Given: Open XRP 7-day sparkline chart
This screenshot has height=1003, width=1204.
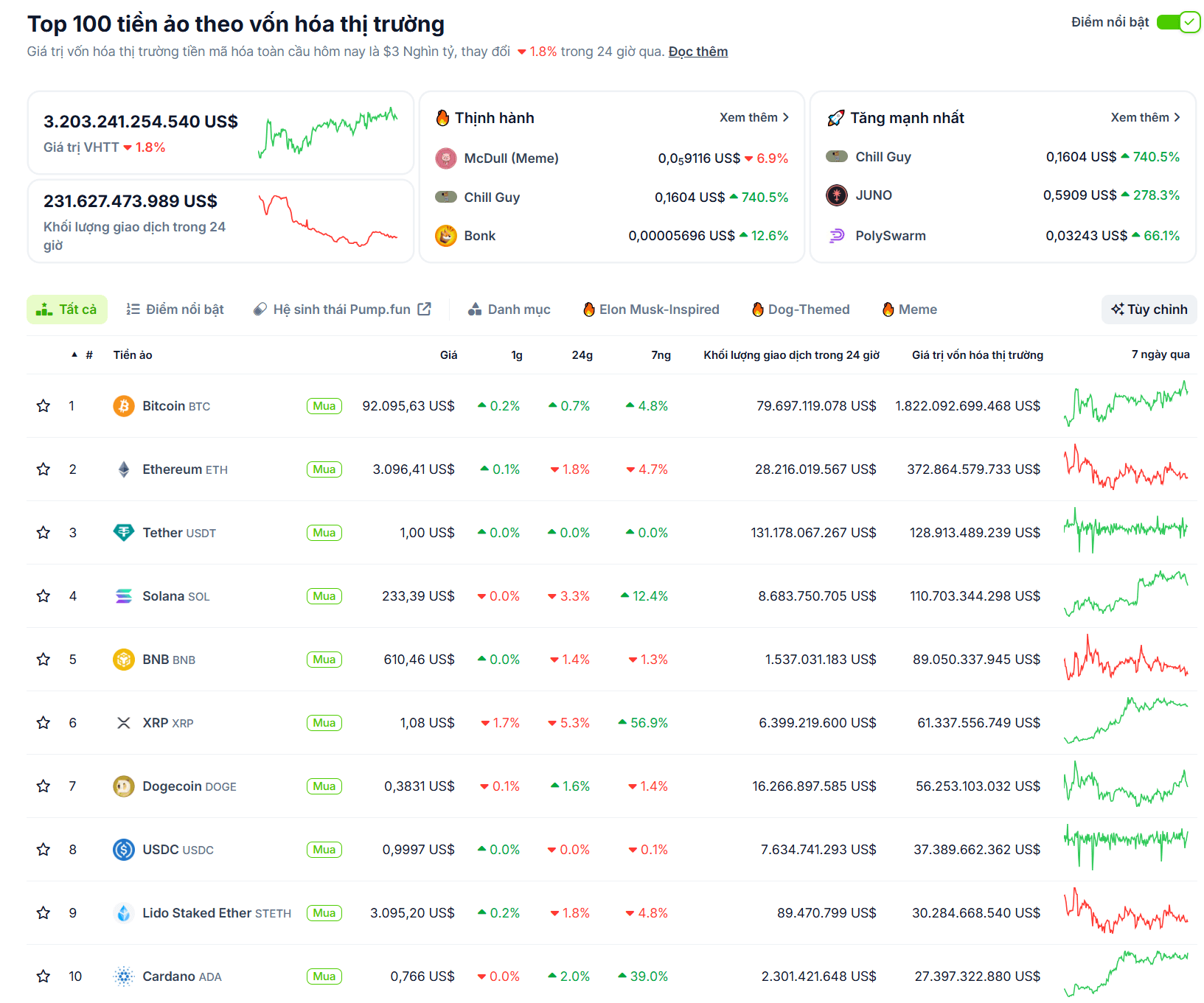Looking at the screenshot, I should tap(1126, 720).
